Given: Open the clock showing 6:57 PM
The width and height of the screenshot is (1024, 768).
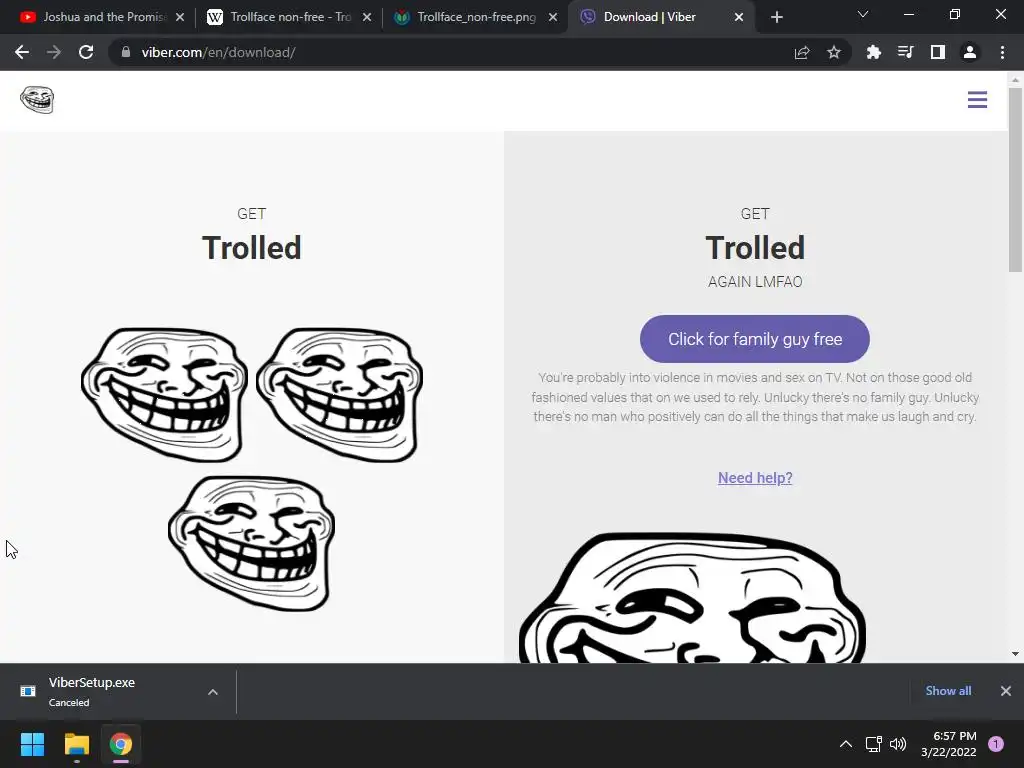Looking at the screenshot, I should [948, 744].
